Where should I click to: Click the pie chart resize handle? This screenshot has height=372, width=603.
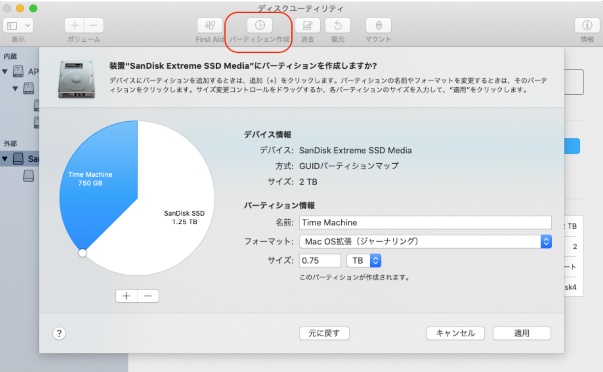(82, 253)
